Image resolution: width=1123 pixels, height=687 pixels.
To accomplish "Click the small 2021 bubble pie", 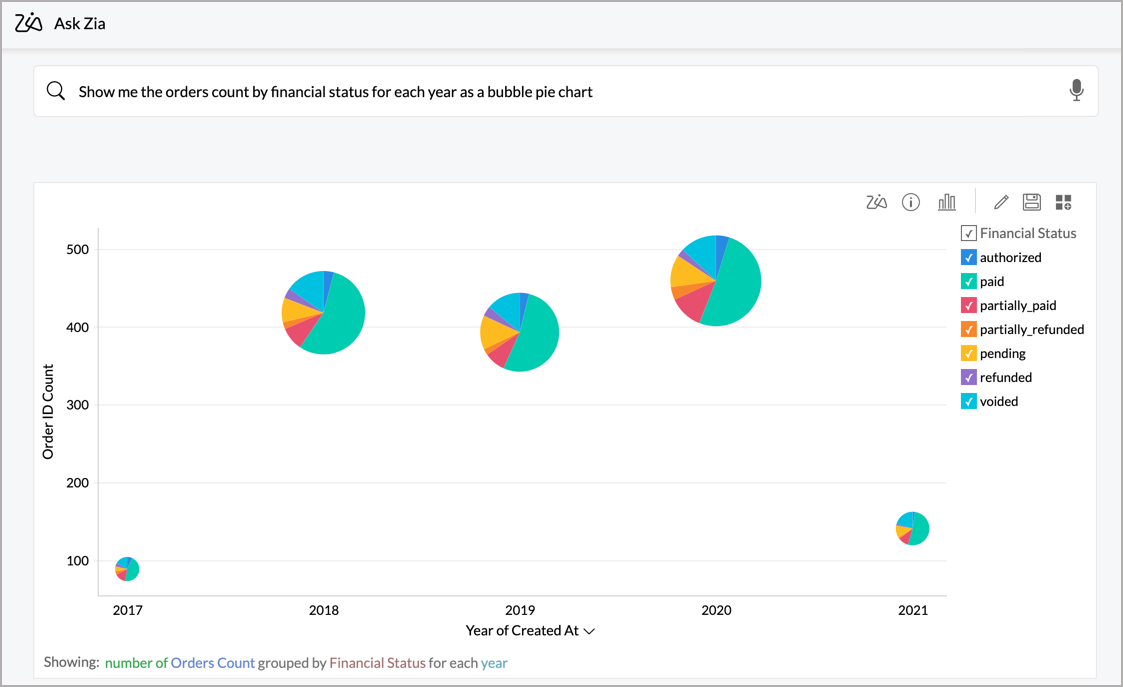I will tap(912, 528).
